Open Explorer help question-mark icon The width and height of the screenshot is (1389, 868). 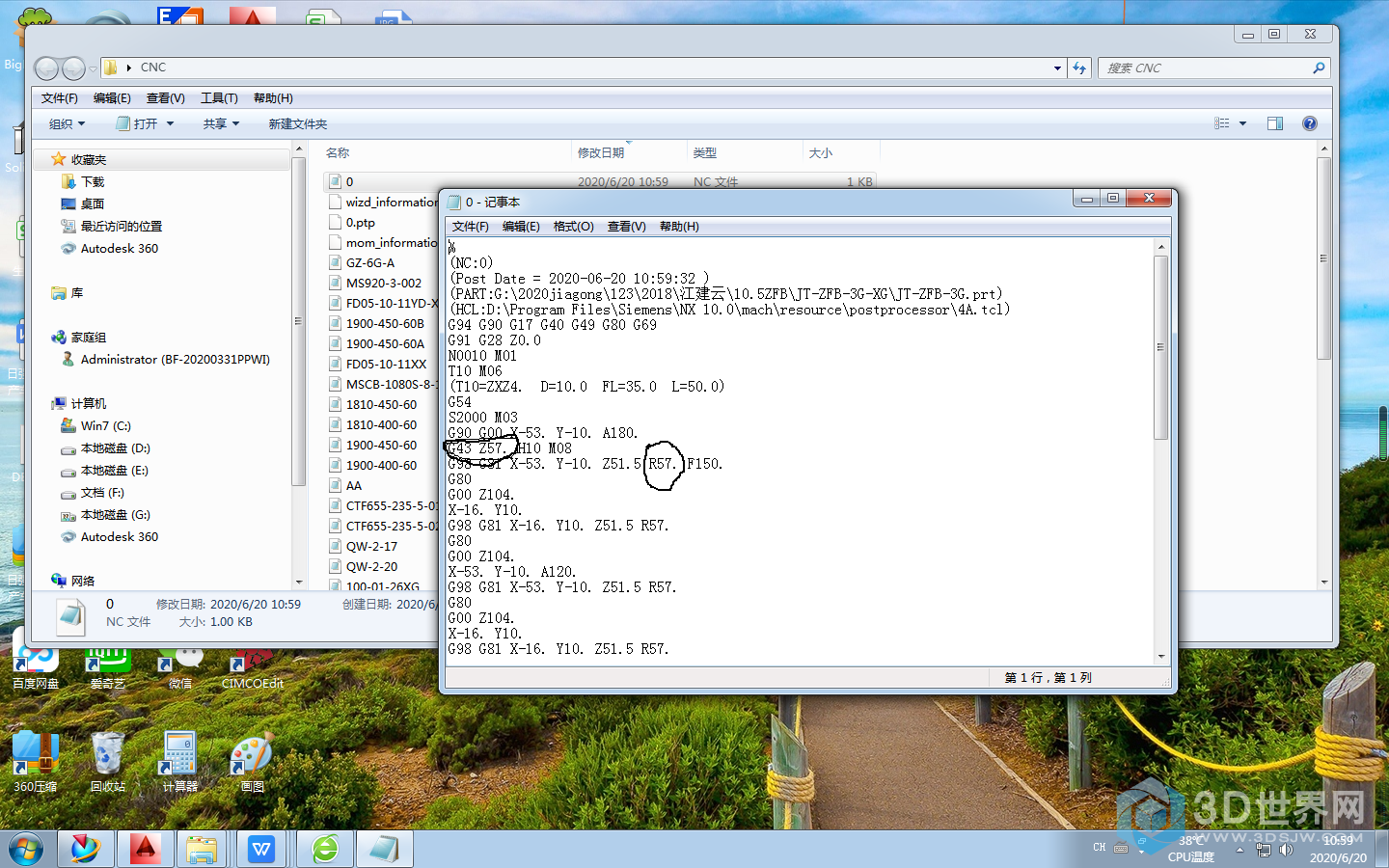pyautogui.click(x=1310, y=123)
